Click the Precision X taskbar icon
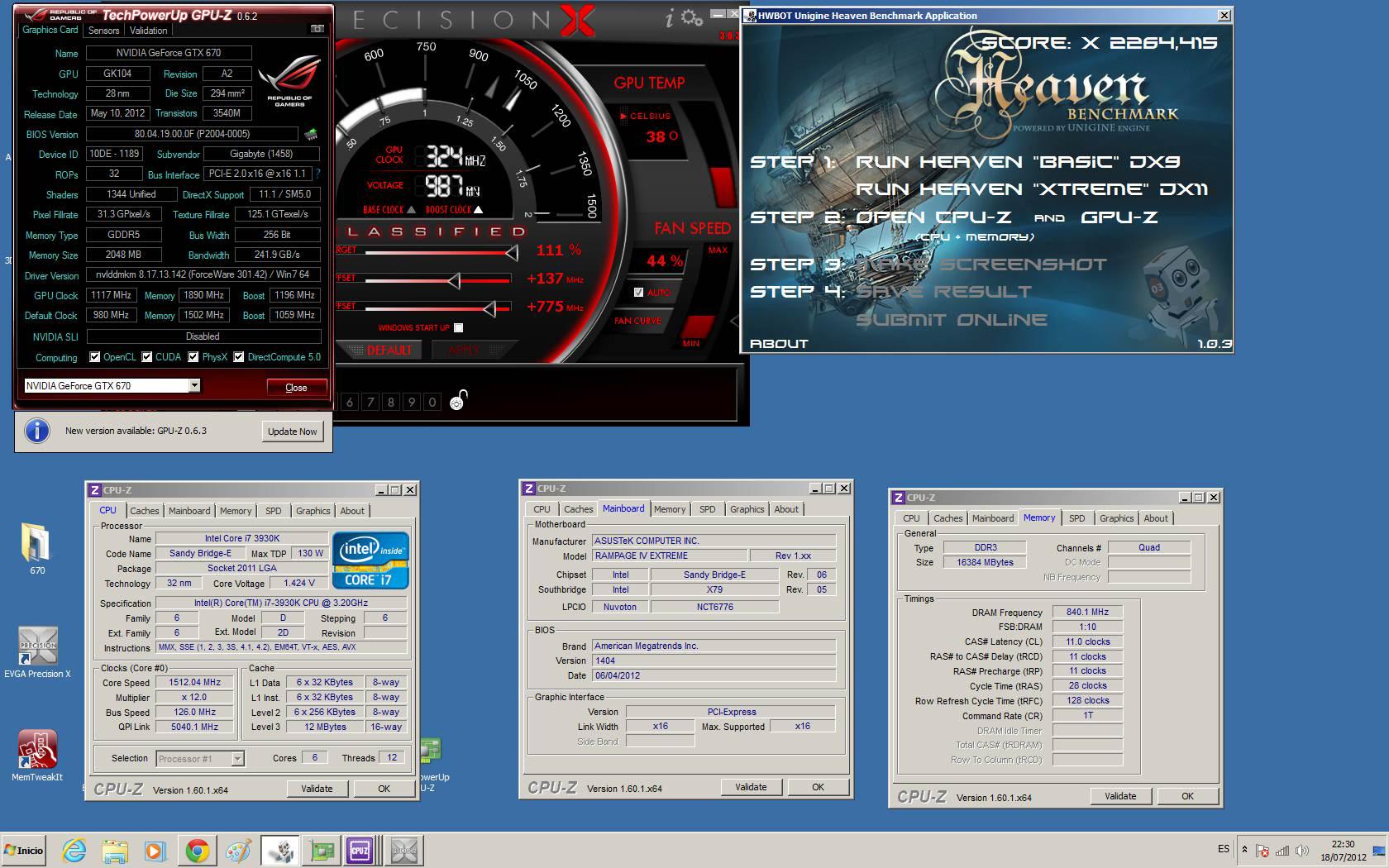This screenshot has height=868, width=1389. tap(403, 851)
